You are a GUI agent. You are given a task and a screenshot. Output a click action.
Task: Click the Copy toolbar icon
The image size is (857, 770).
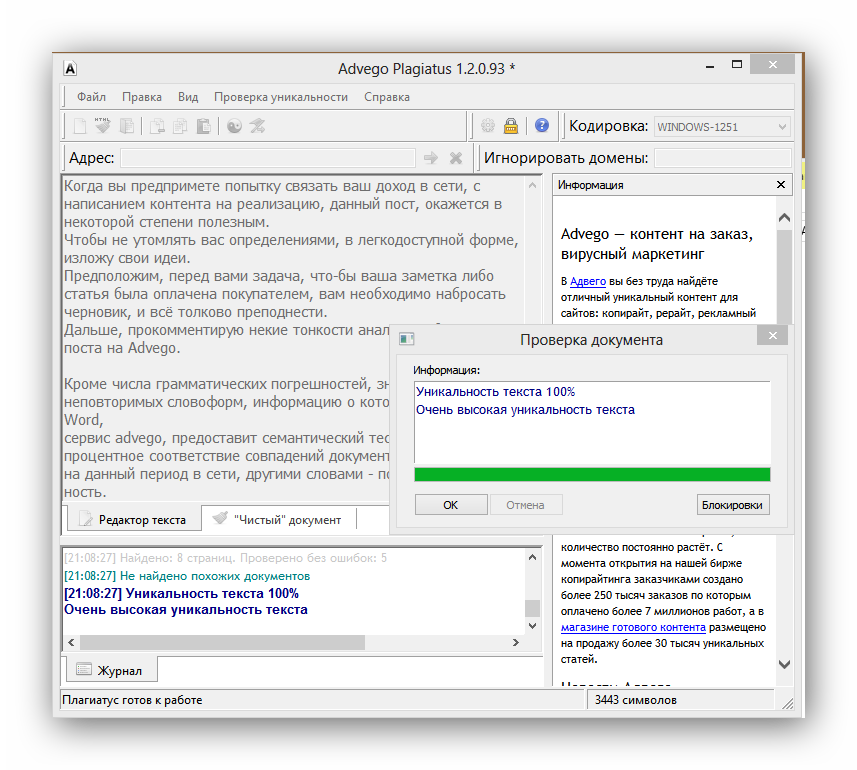[180, 126]
